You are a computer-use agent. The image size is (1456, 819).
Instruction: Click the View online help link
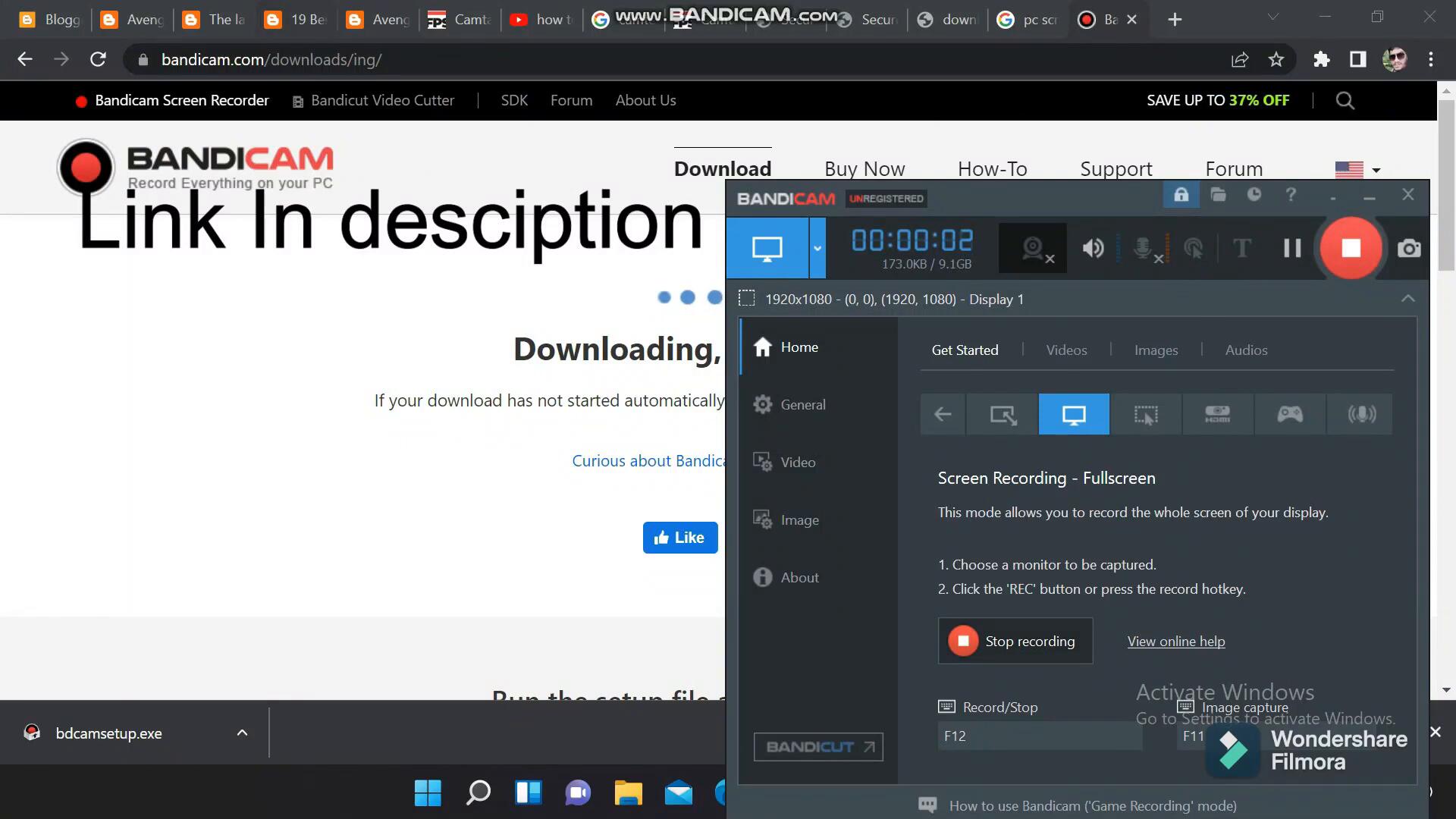point(1175,642)
